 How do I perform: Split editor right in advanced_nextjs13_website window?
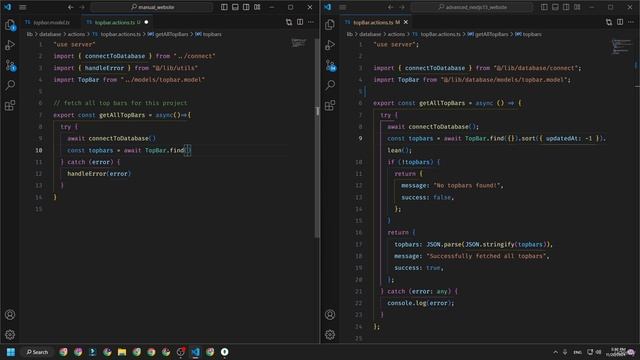click(620, 22)
